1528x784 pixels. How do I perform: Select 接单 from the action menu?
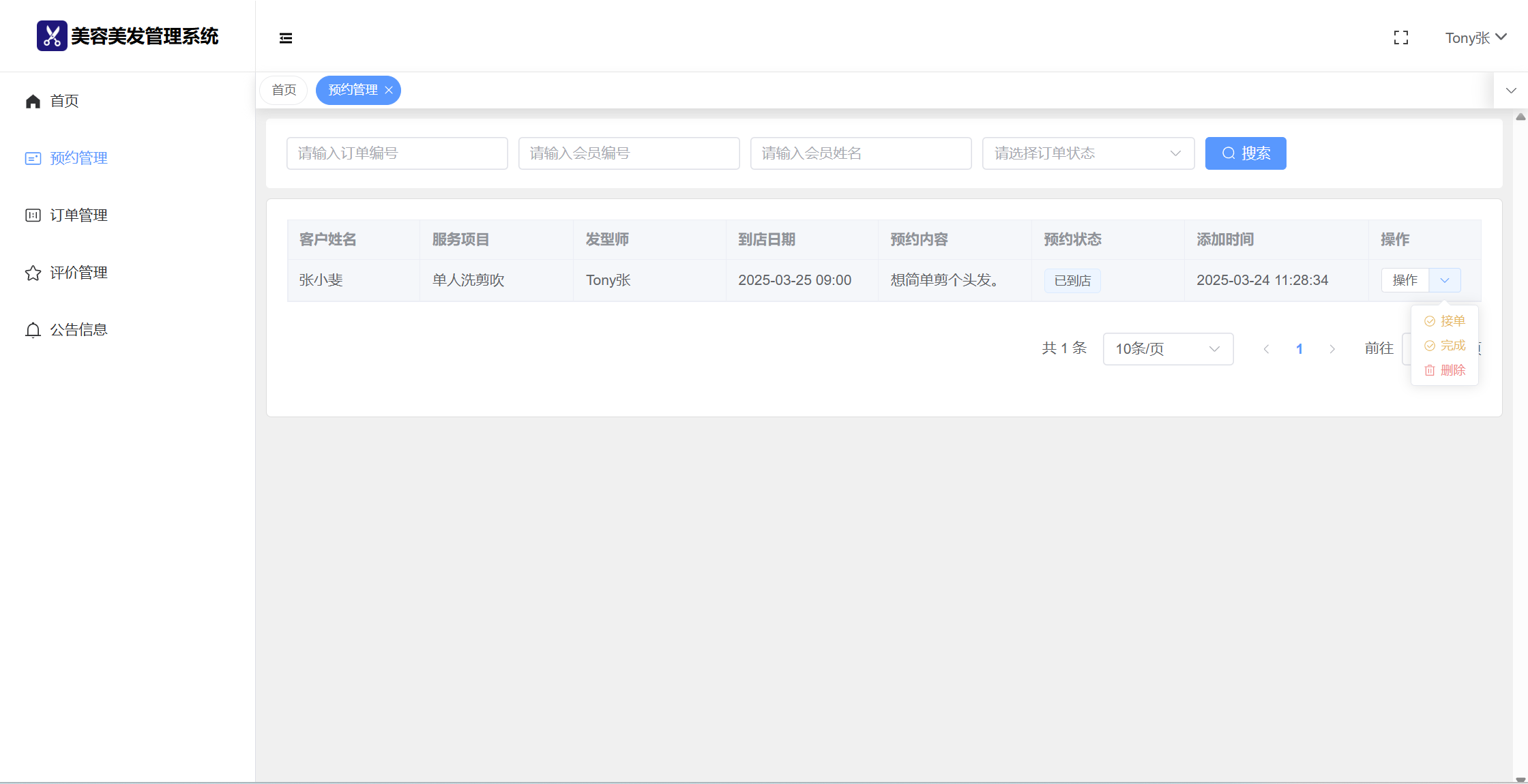coord(1445,321)
